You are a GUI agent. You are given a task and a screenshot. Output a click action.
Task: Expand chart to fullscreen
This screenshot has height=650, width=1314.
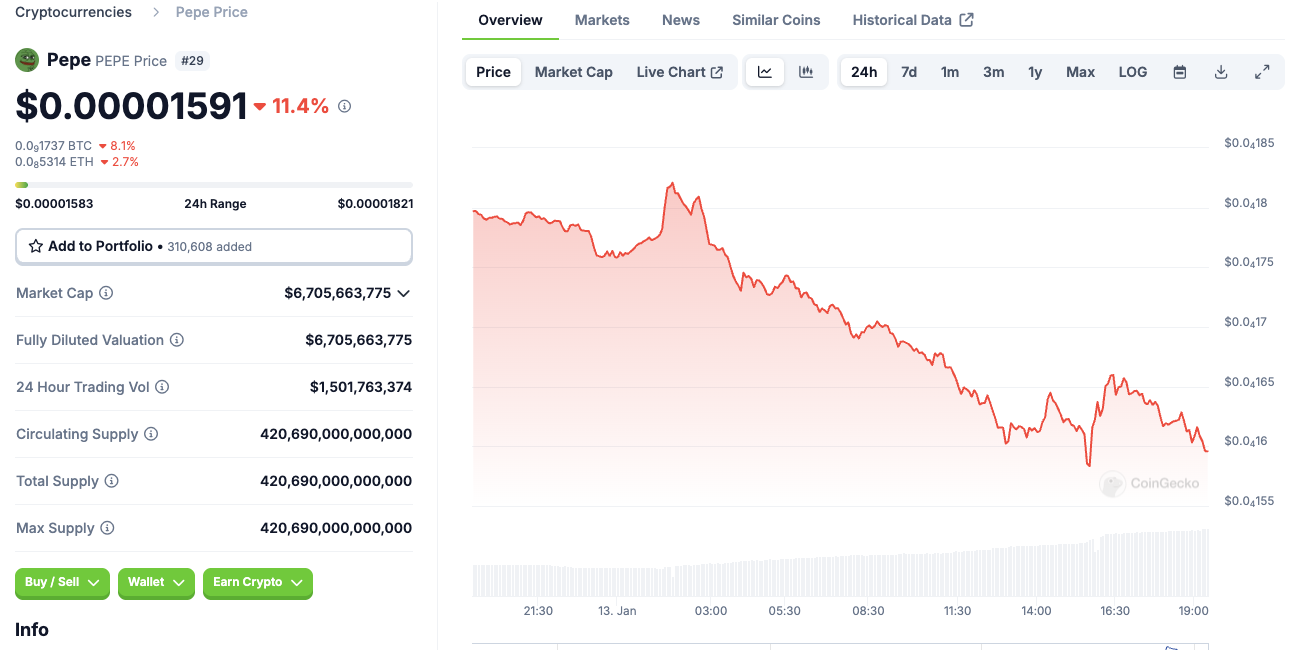pos(1262,72)
